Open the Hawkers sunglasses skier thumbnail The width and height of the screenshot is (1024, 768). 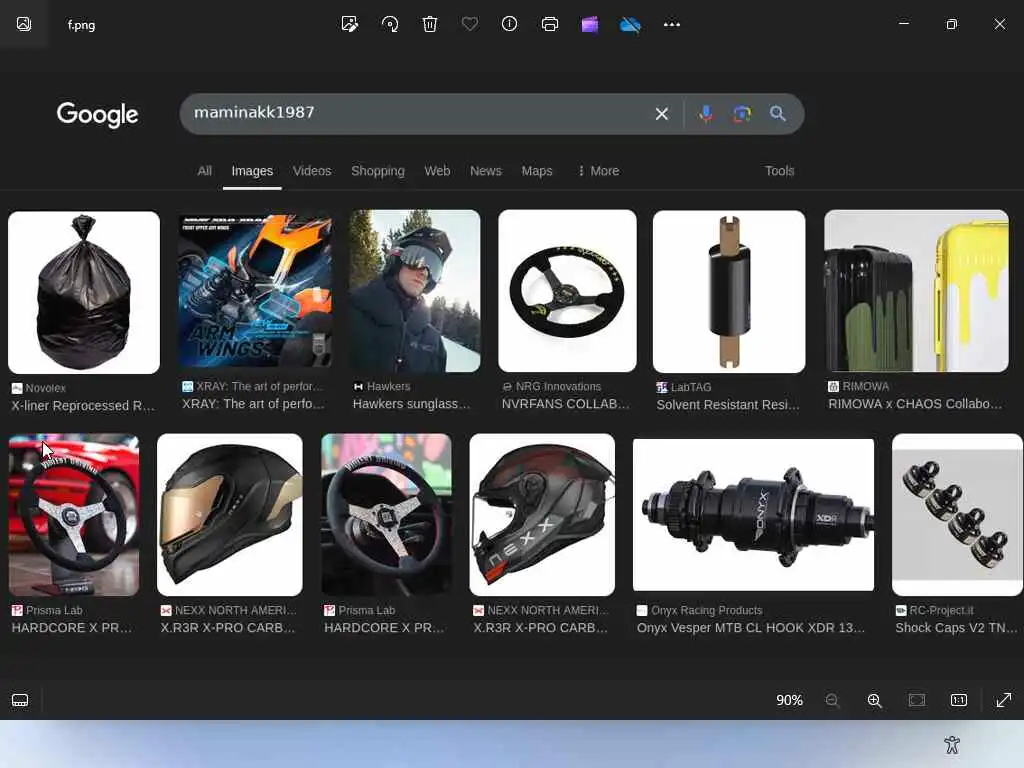click(415, 291)
